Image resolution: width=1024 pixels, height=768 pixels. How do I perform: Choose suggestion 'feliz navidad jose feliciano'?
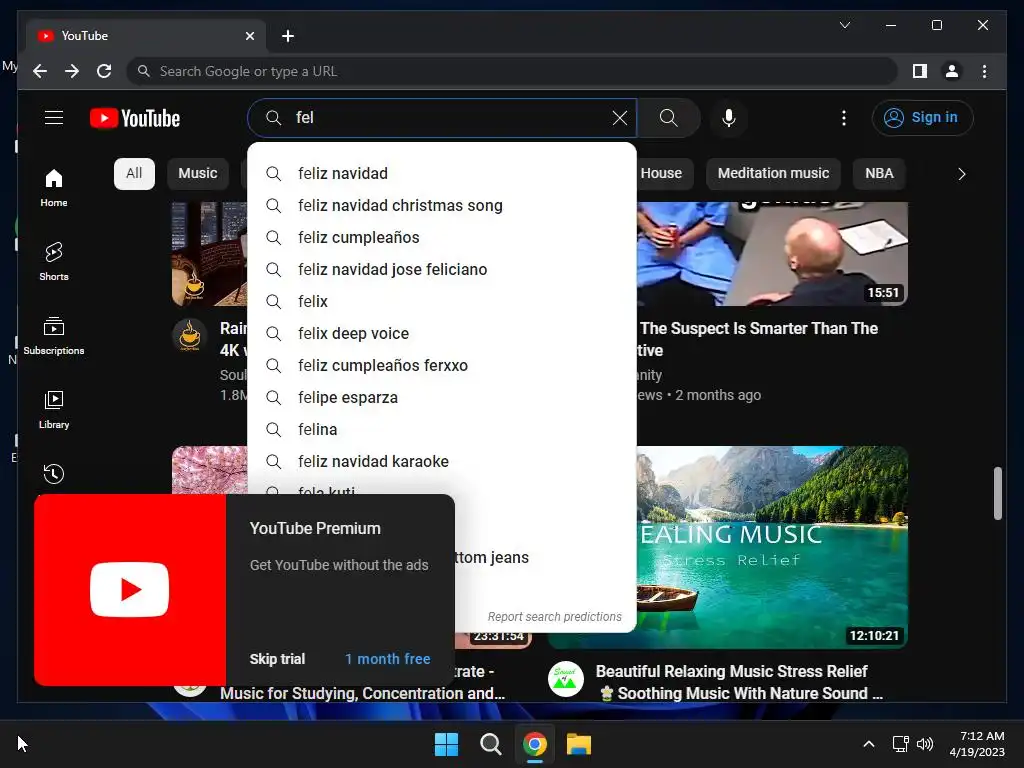point(441,269)
